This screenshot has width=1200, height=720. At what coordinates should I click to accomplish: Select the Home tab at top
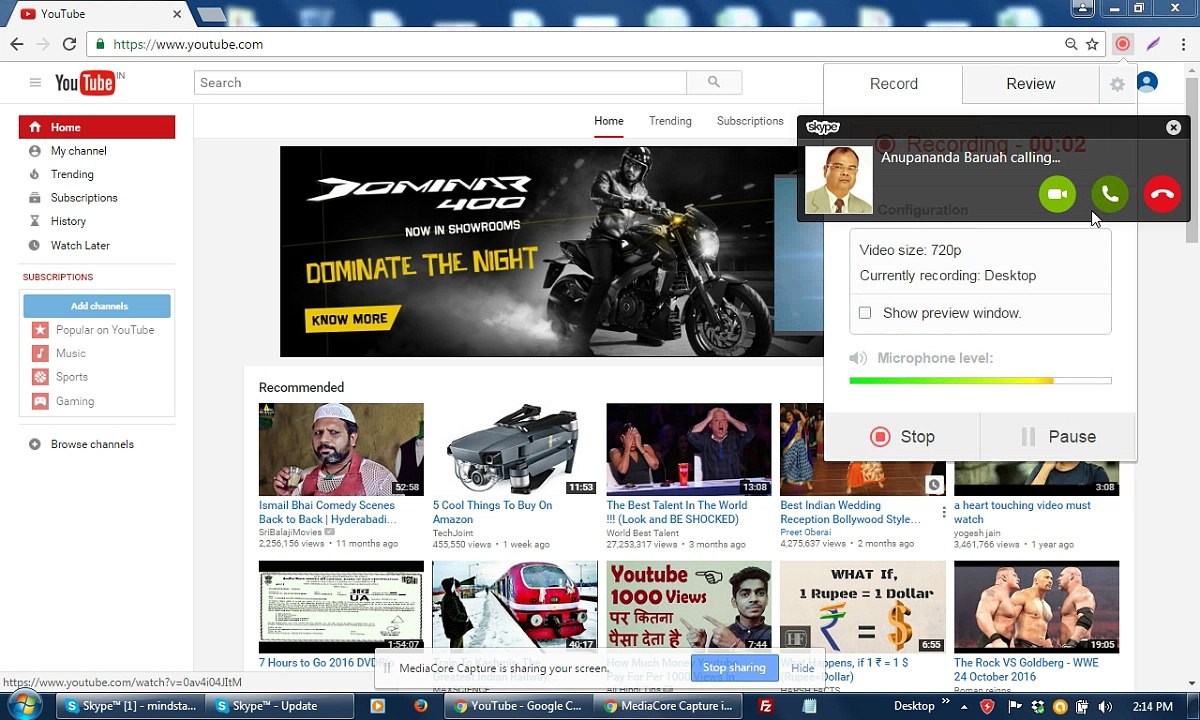[609, 121]
